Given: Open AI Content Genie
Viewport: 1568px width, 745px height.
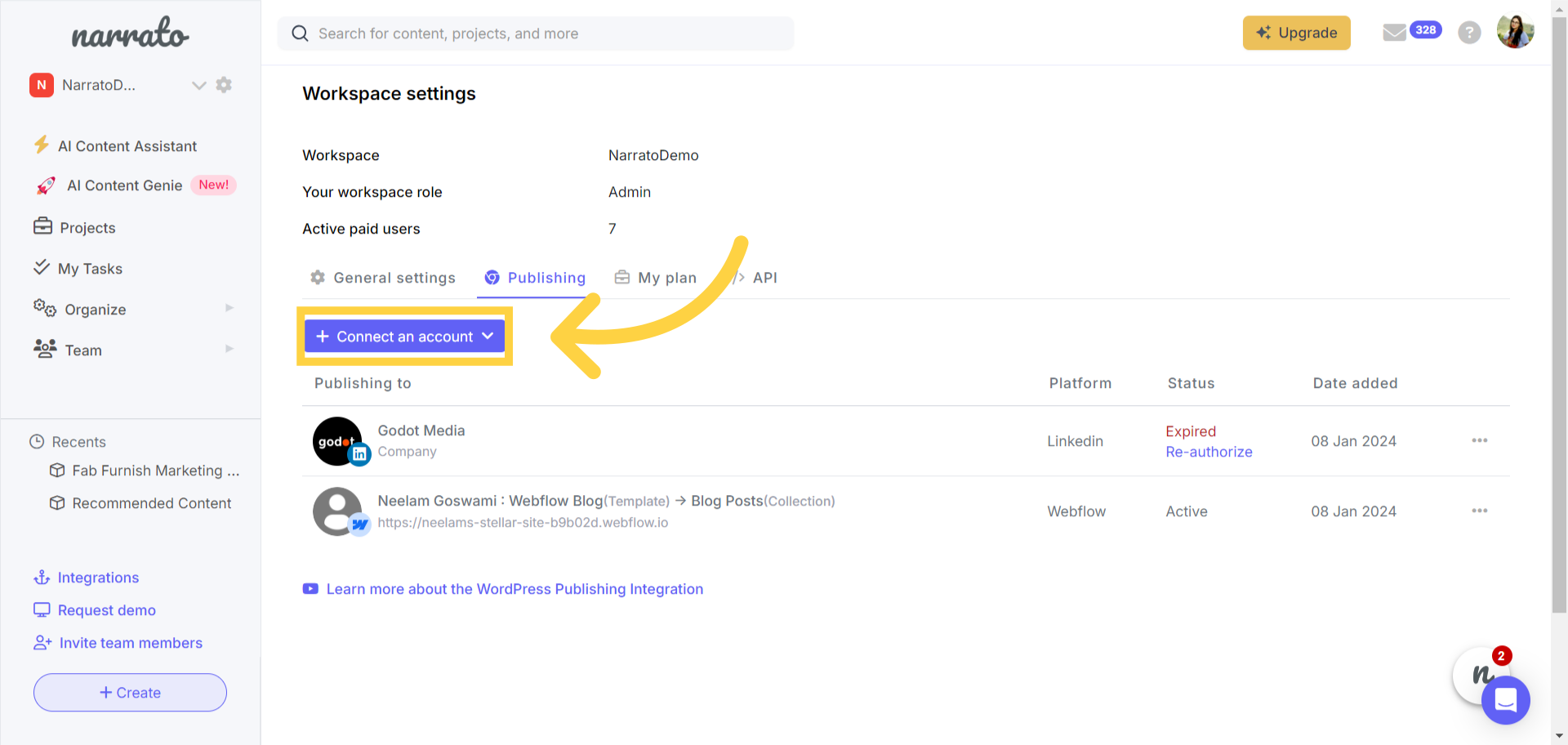Looking at the screenshot, I should (x=124, y=185).
